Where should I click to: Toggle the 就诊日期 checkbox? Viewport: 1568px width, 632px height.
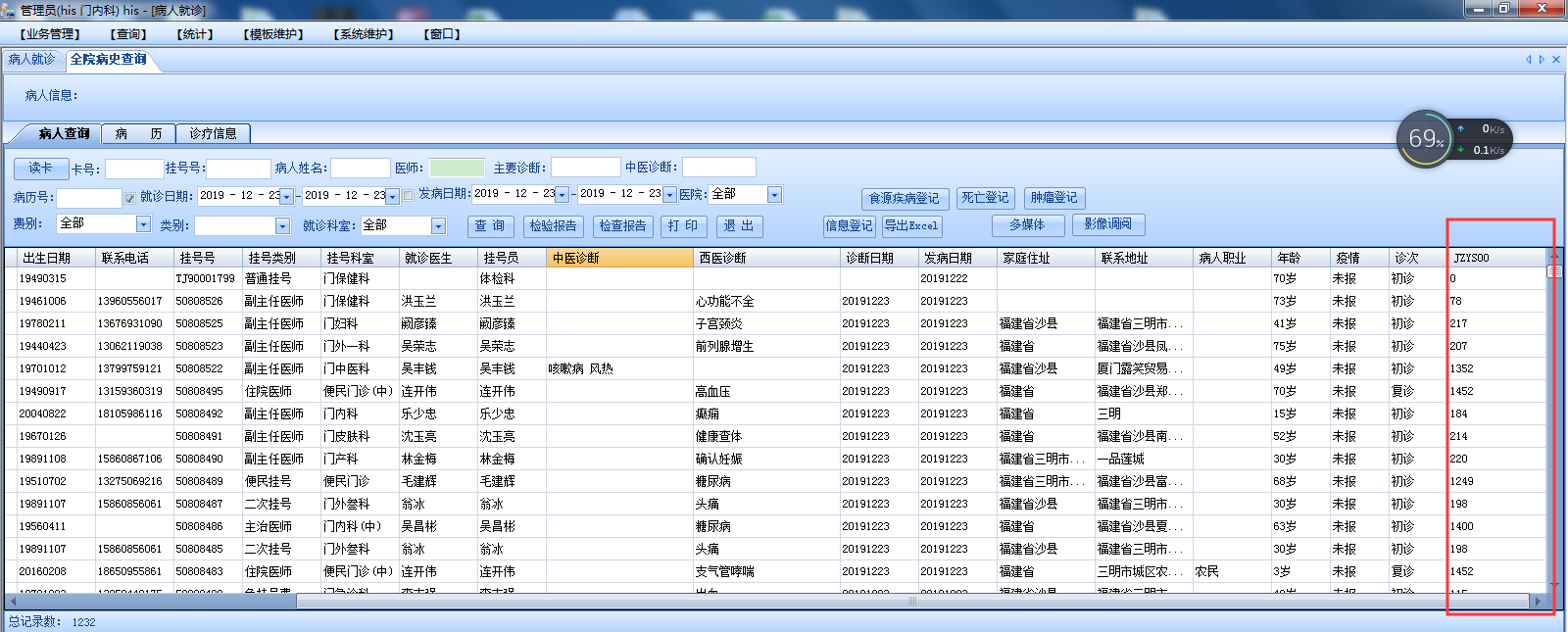click(129, 198)
